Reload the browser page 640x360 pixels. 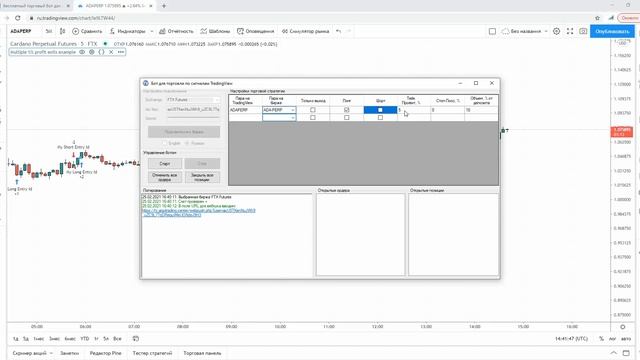click(x=18, y=18)
